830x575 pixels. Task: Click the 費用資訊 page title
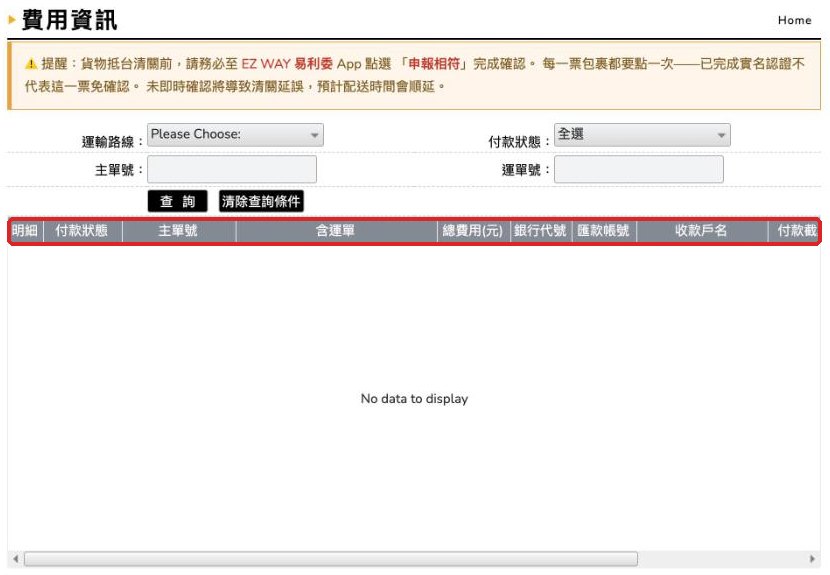tap(69, 21)
